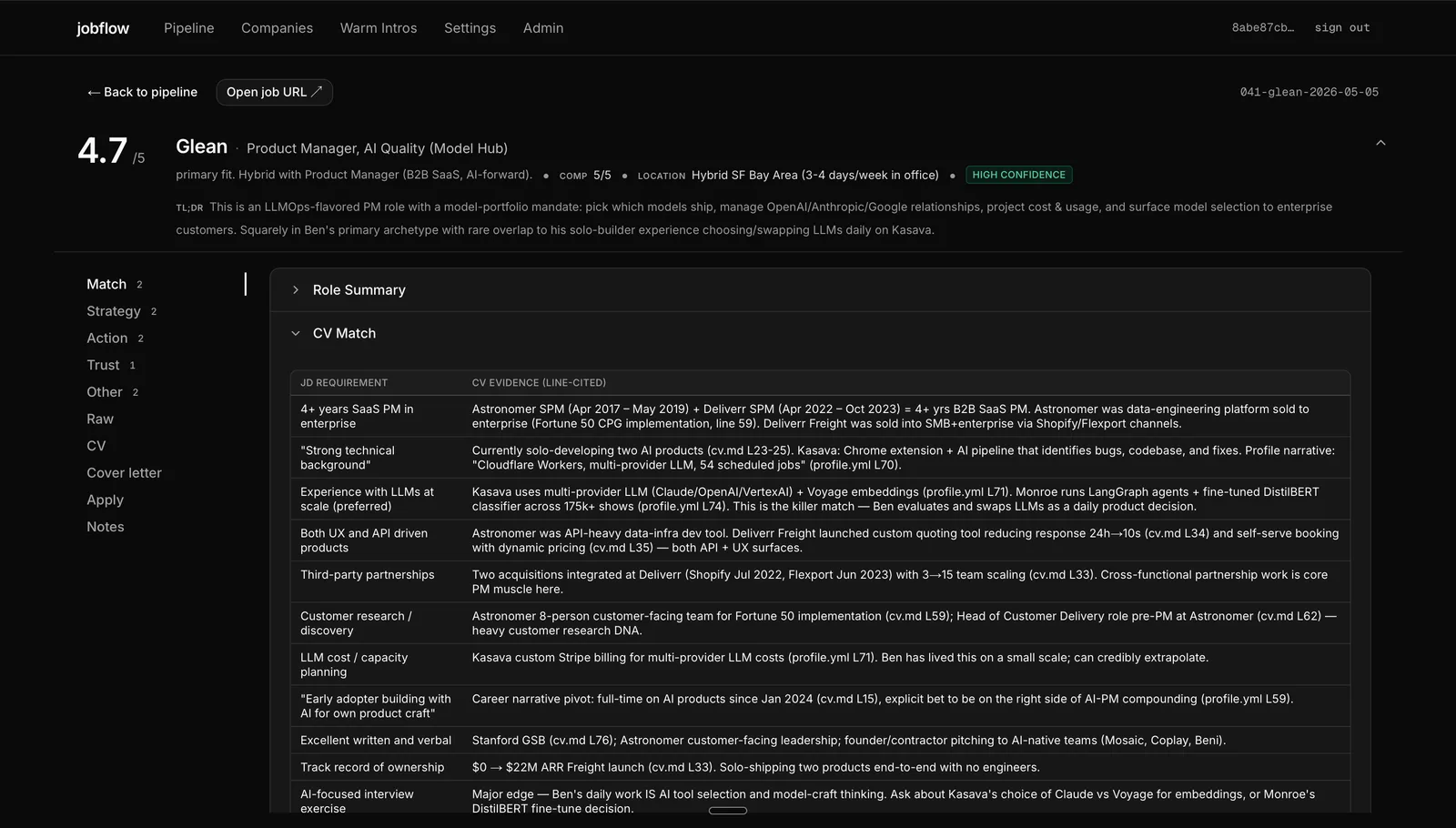
Task: Click the 4.7 score value
Action: [x=103, y=151]
